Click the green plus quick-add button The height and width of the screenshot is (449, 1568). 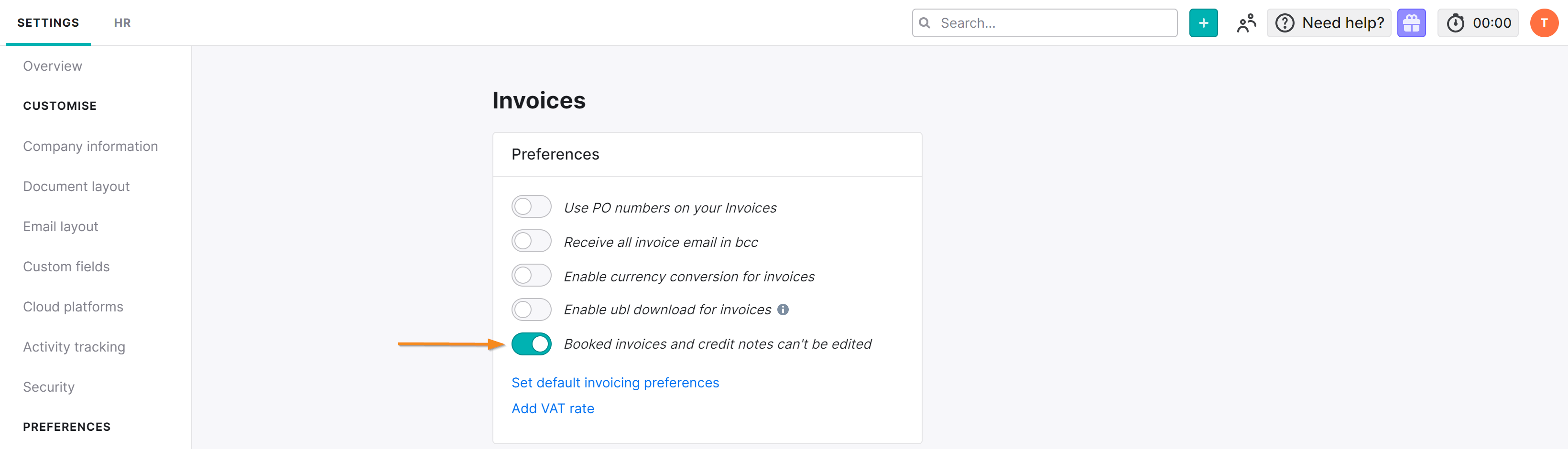click(x=1203, y=23)
